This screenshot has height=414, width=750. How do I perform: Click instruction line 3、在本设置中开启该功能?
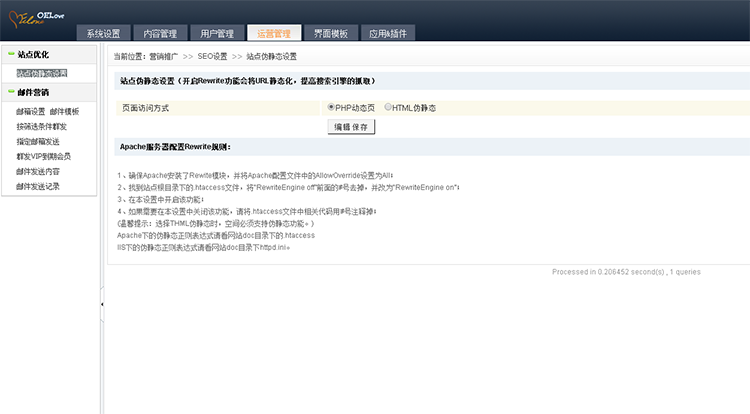tap(161, 199)
